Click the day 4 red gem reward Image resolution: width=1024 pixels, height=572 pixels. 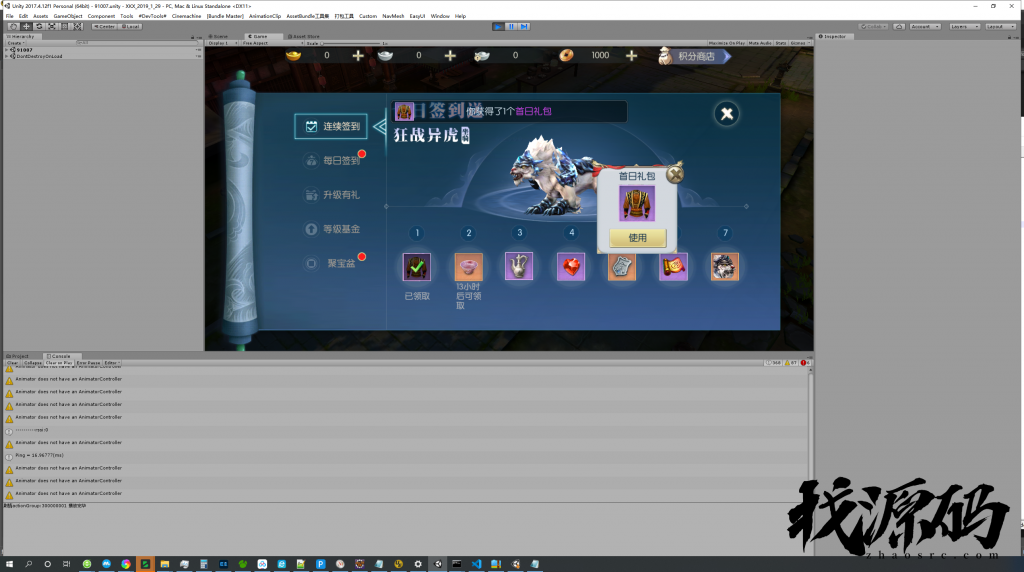pos(571,267)
